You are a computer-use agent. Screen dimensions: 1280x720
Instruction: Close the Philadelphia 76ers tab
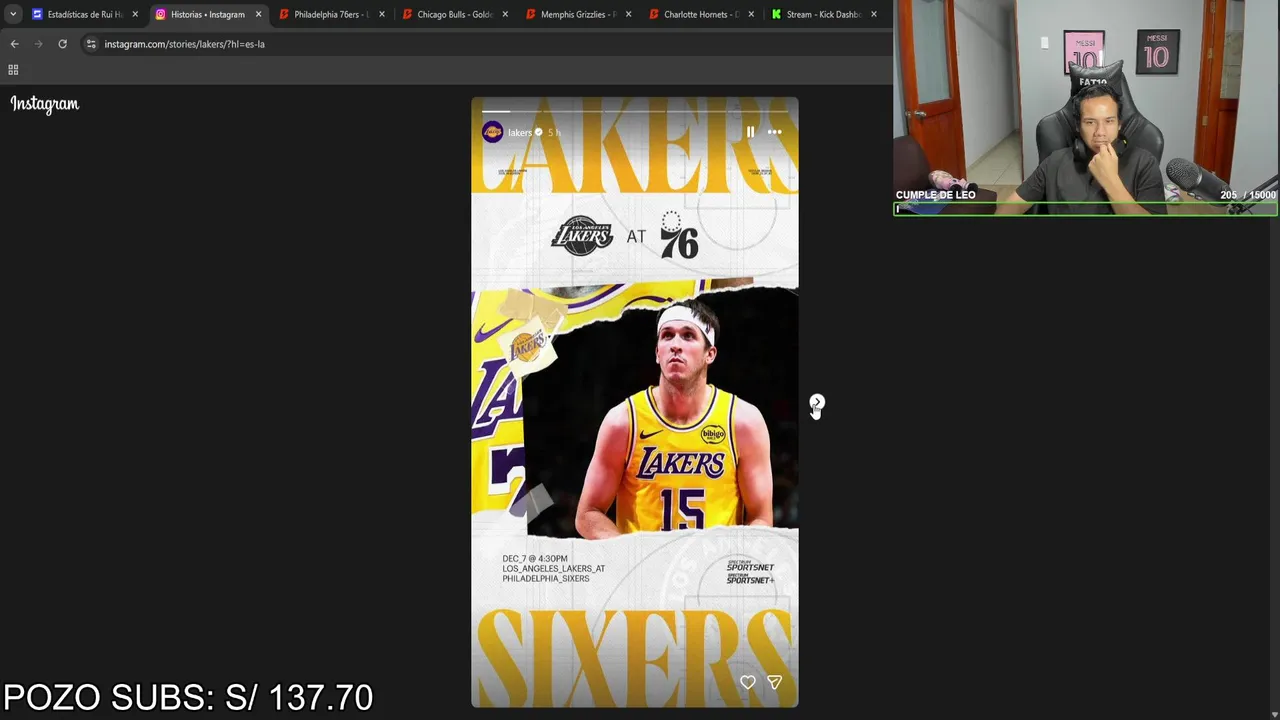[x=382, y=14]
